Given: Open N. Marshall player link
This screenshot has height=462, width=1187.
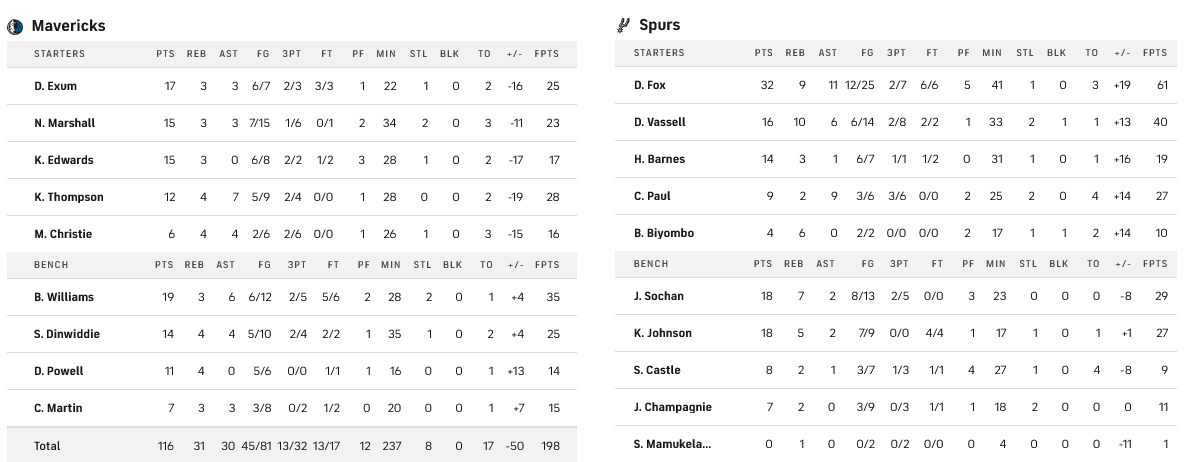Looking at the screenshot, I should pos(64,123).
